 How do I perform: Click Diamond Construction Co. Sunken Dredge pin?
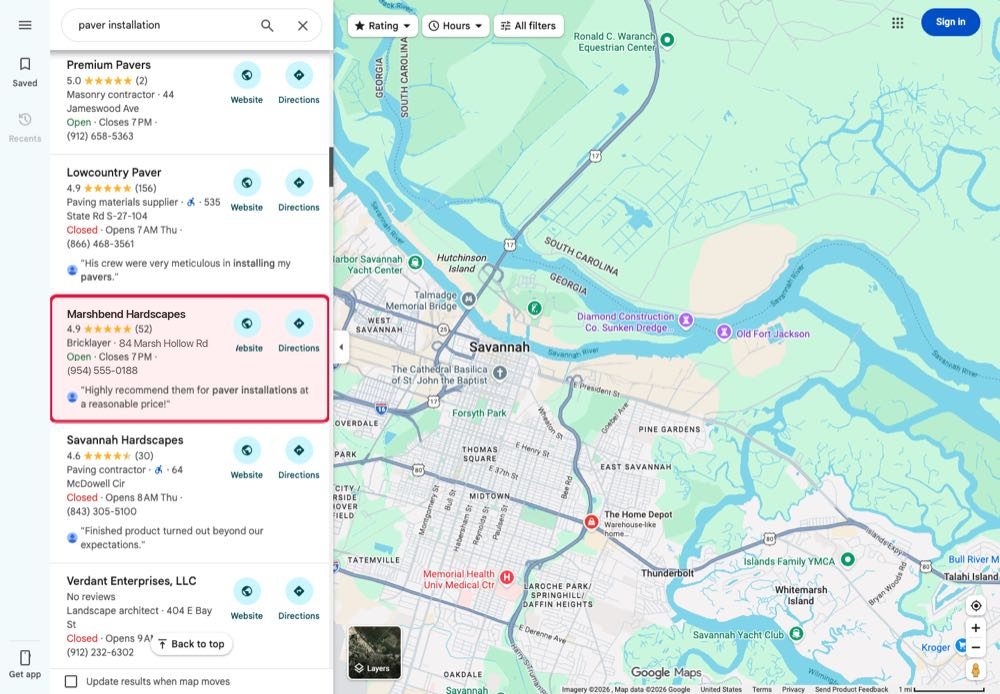(x=686, y=320)
